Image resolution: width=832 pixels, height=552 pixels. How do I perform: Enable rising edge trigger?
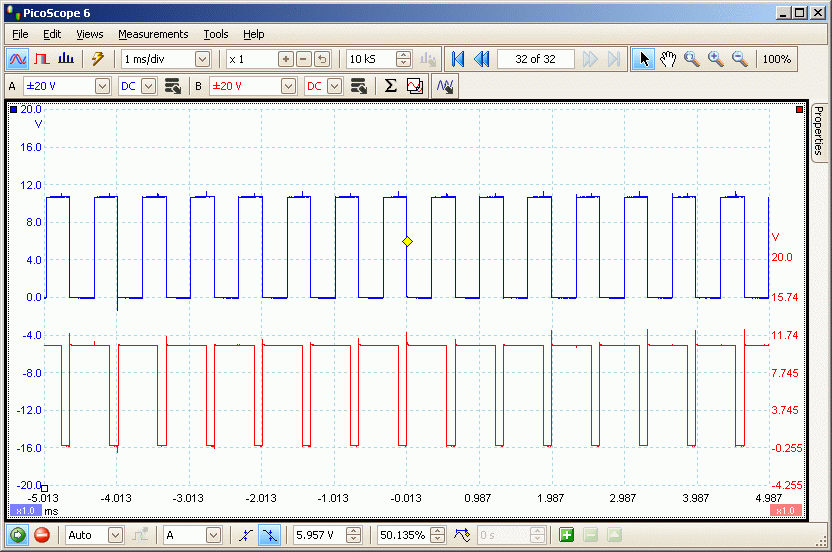click(245, 535)
